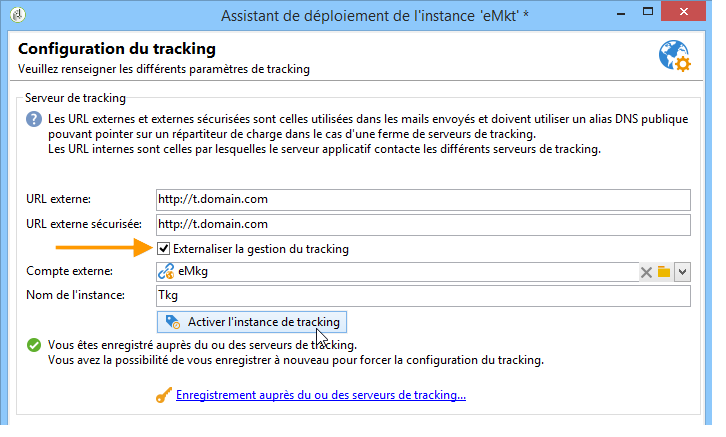The height and width of the screenshot is (437, 726).
Task: Click into the Nom de l'instance field
Action: (423, 296)
